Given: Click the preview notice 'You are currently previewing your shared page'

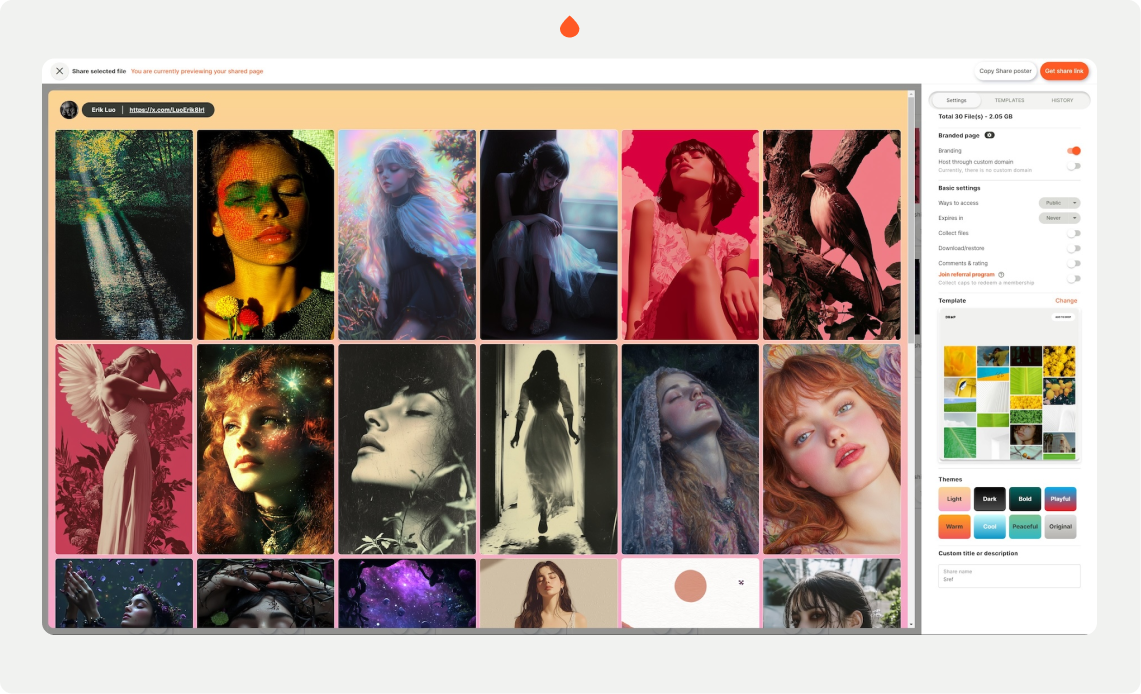Looking at the screenshot, I should [197, 71].
